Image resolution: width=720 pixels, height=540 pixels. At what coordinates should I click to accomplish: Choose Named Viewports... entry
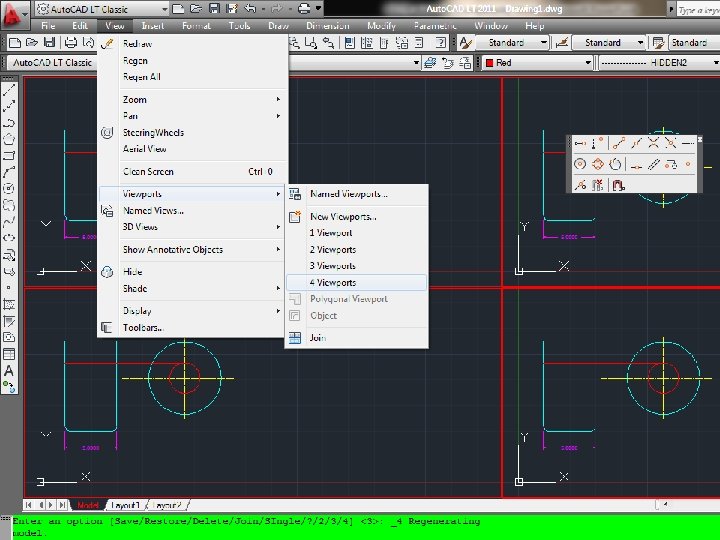356,194
